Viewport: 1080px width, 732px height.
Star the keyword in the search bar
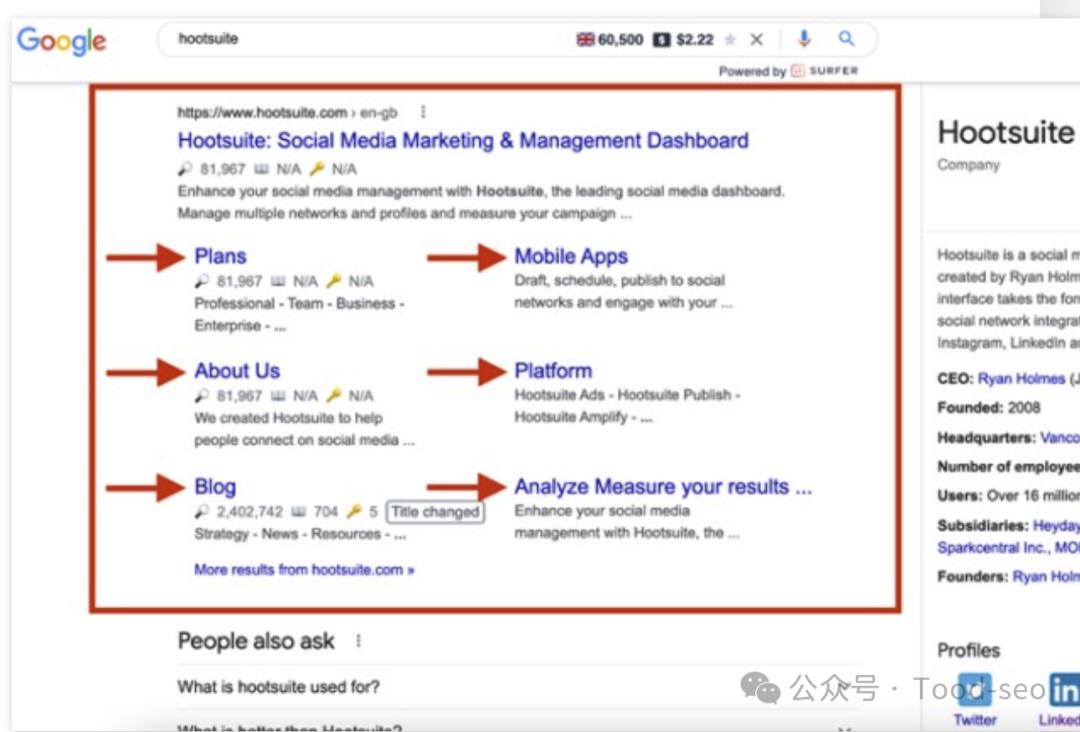point(730,39)
